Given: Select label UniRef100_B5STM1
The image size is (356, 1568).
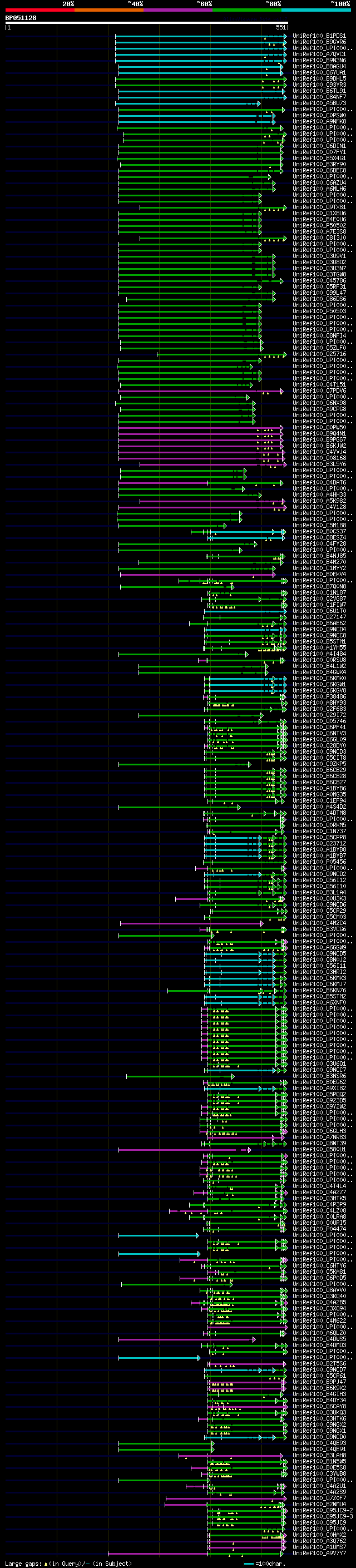Looking at the screenshot, I should 319,641.
